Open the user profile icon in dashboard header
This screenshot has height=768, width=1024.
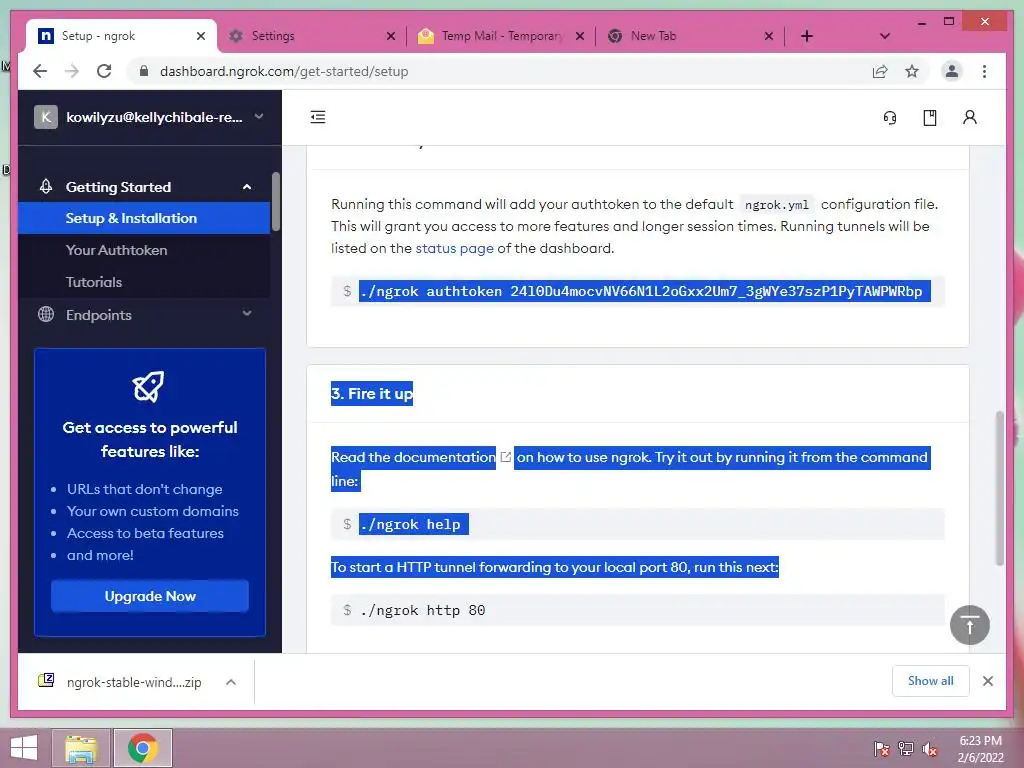click(x=970, y=118)
